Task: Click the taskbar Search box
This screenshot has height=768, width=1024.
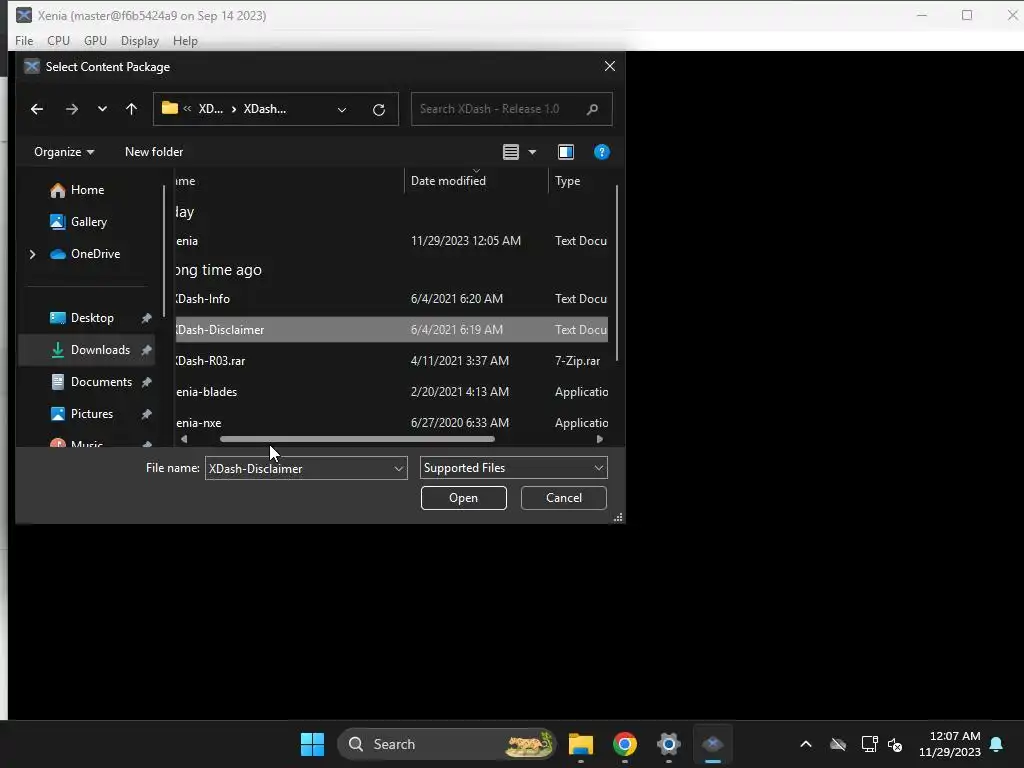Action: (446, 744)
